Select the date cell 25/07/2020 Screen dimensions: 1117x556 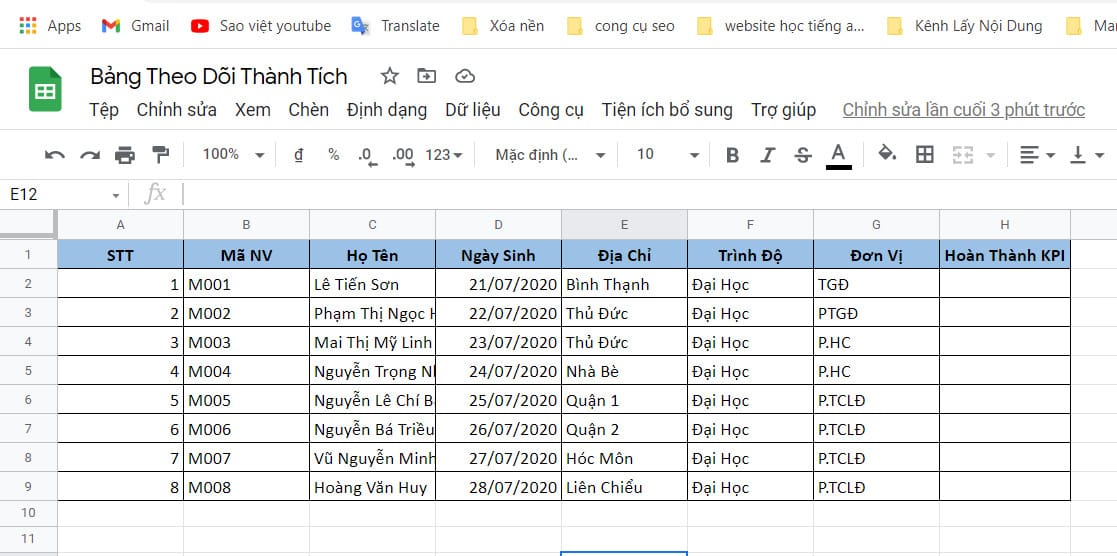pyautogui.click(x=499, y=400)
